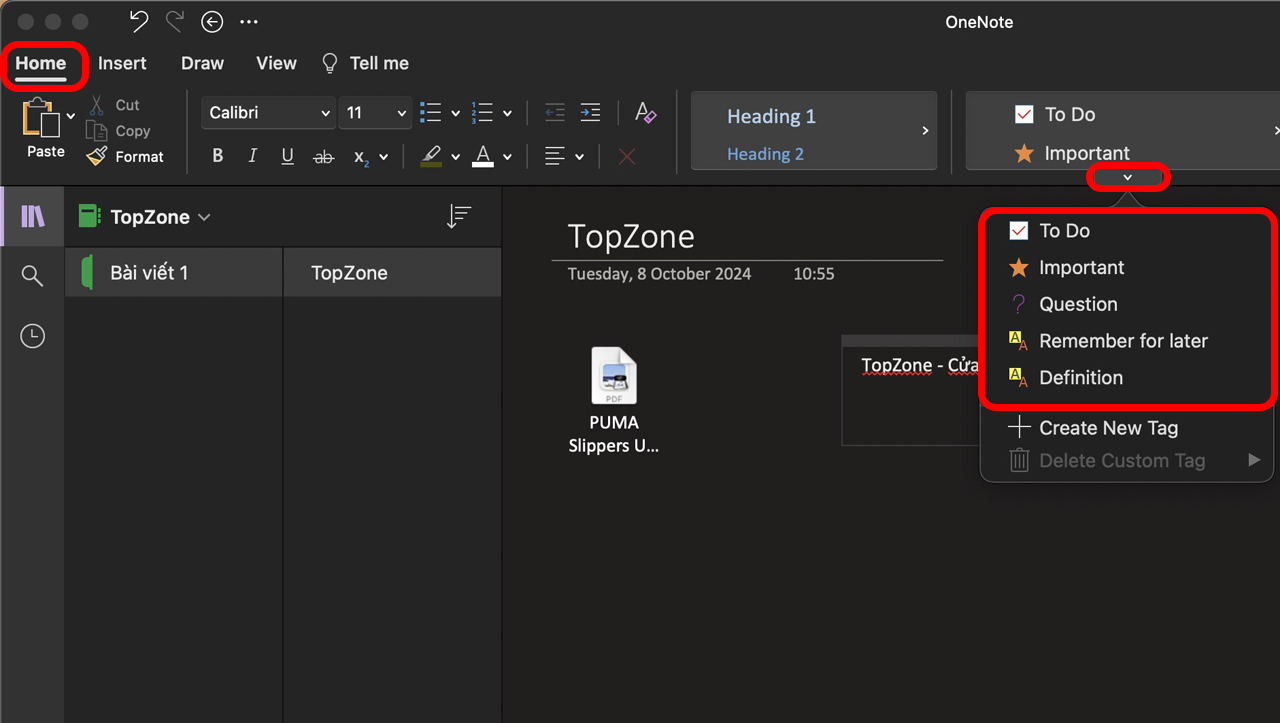Click the text highlight color marker
Image resolution: width=1280 pixels, height=723 pixels.
431,156
